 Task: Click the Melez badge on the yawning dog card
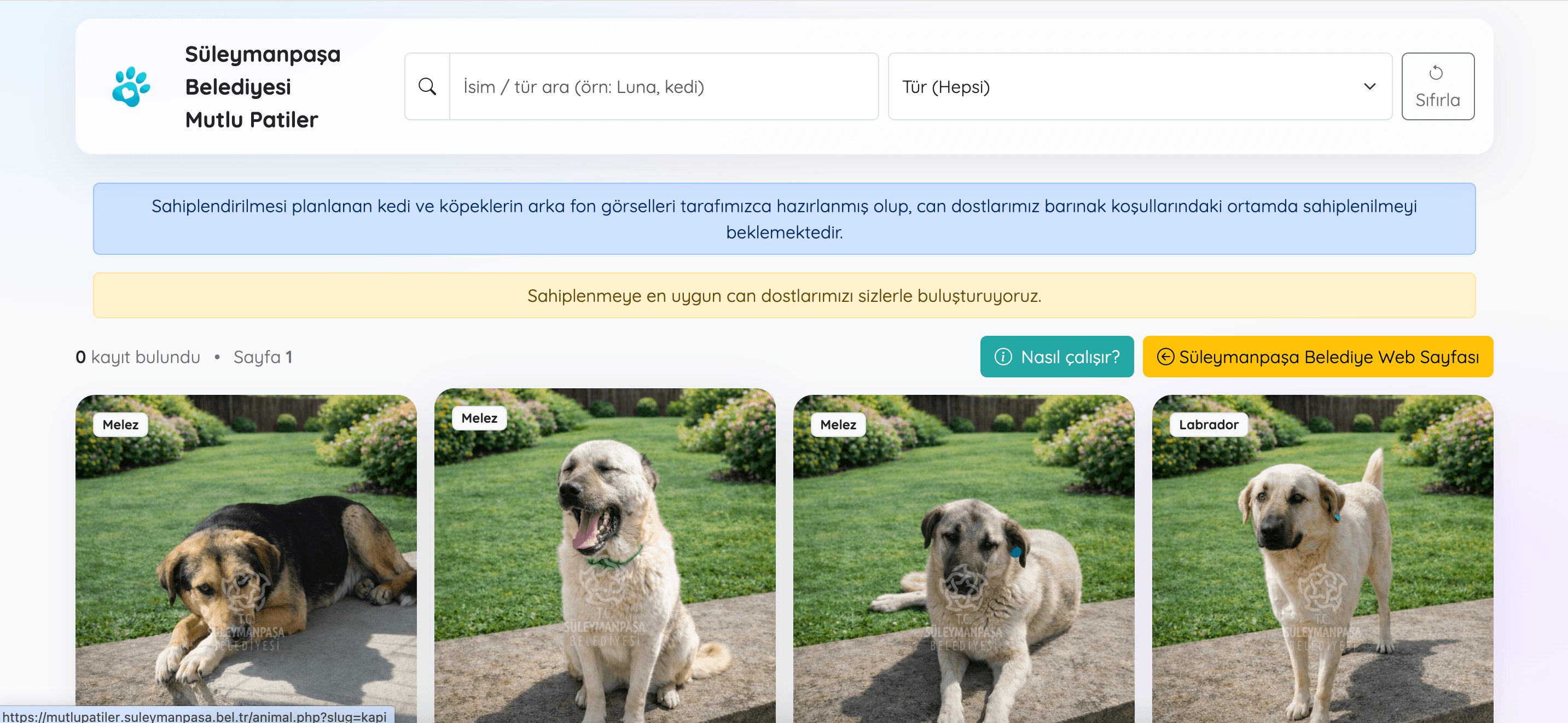(x=479, y=418)
